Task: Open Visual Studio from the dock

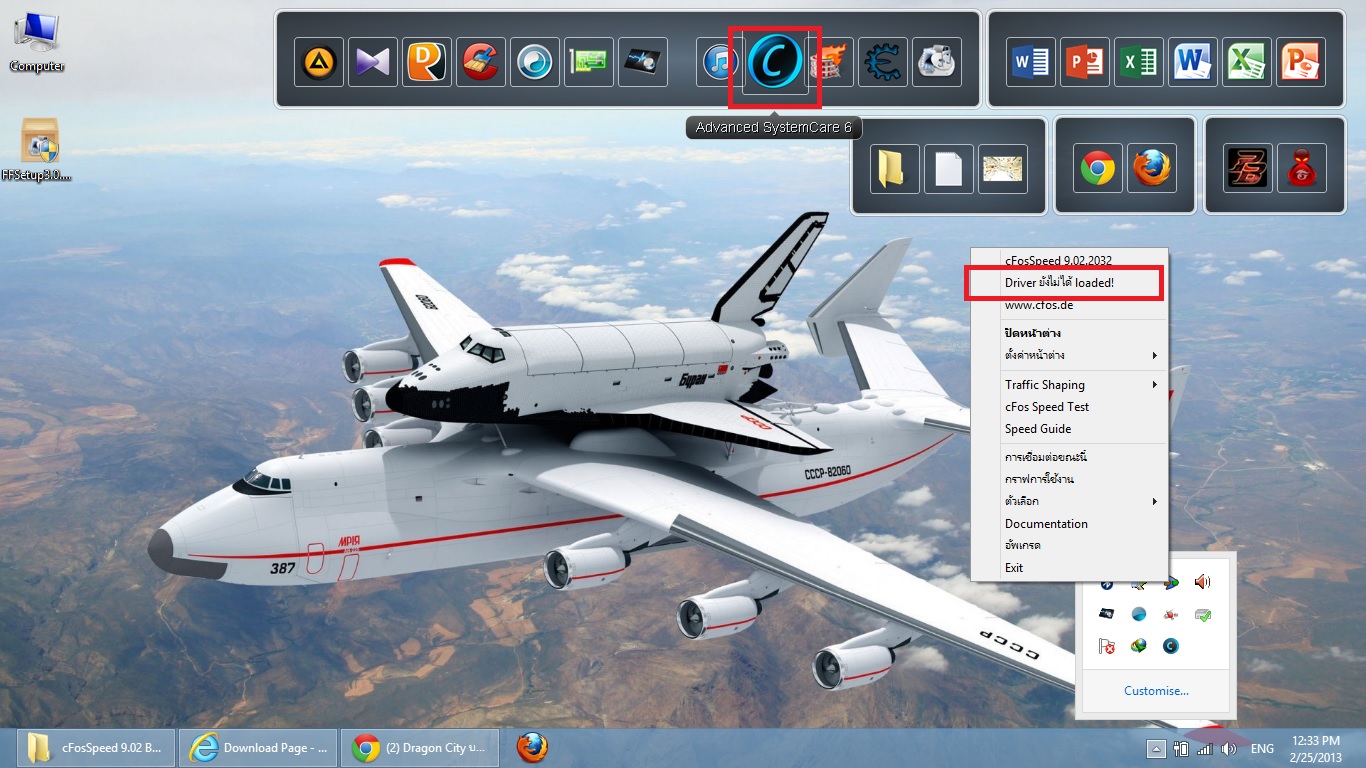Action: pos(374,62)
